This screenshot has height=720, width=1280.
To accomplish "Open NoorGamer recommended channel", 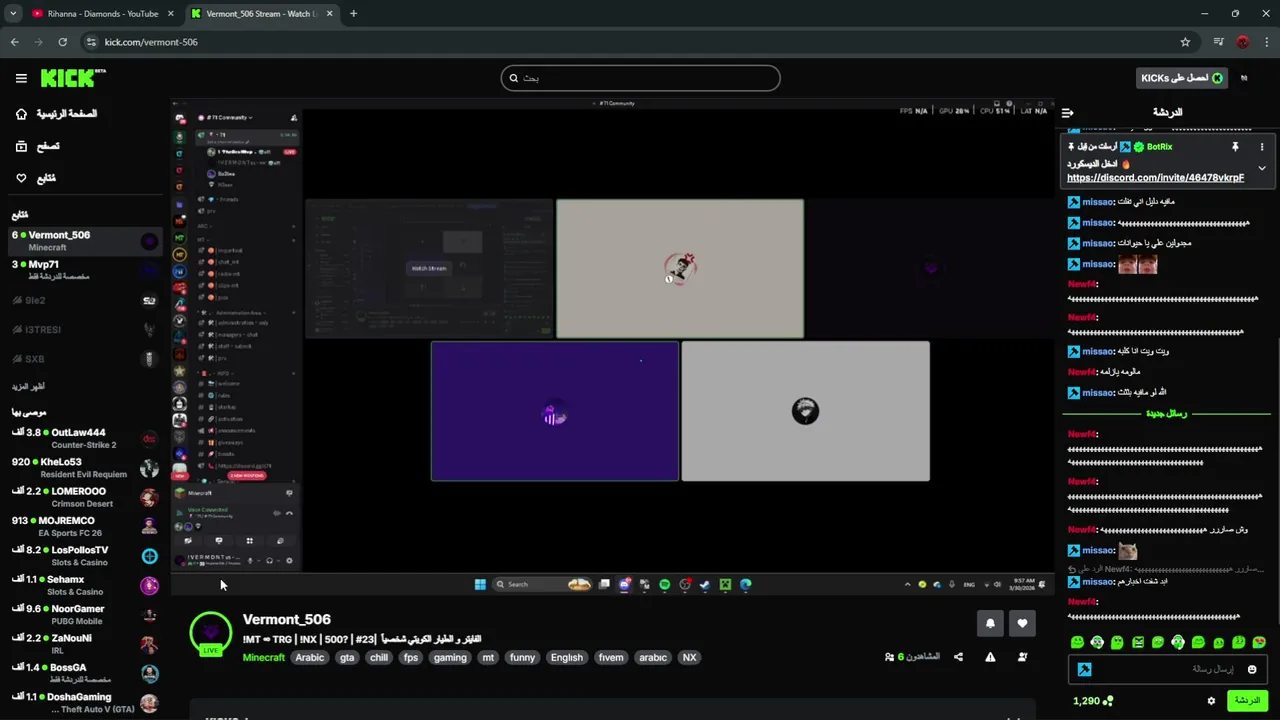I will [84, 614].
